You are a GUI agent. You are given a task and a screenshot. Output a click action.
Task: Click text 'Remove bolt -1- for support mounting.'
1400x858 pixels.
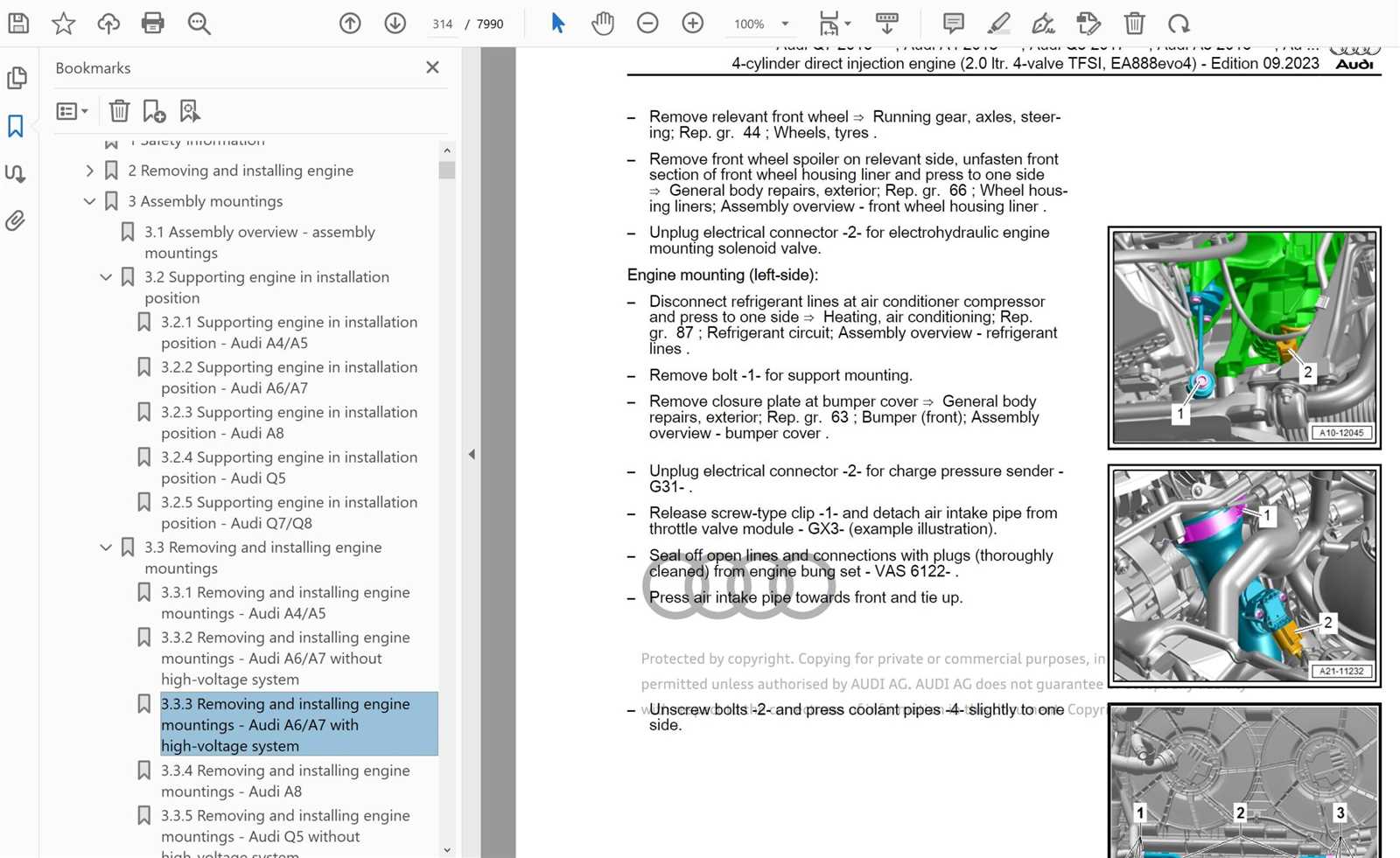tap(780, 375)
